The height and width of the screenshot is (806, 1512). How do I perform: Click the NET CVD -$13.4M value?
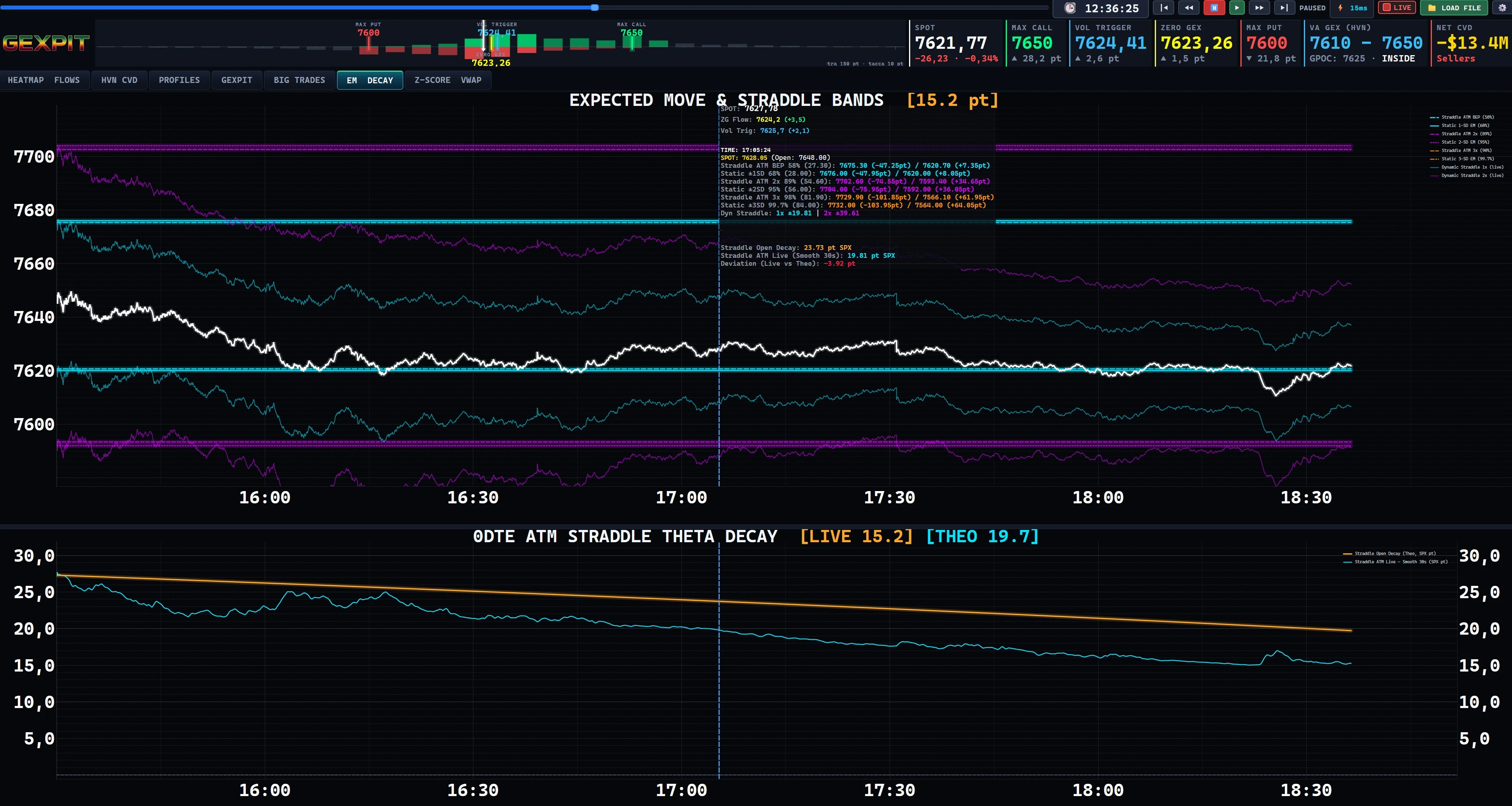click(1472, 43)
